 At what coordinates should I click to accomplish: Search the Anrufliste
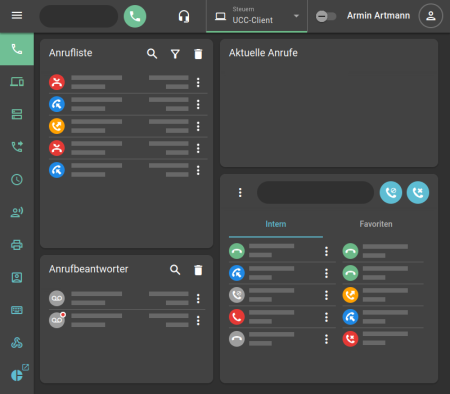[x=152, y=53]
